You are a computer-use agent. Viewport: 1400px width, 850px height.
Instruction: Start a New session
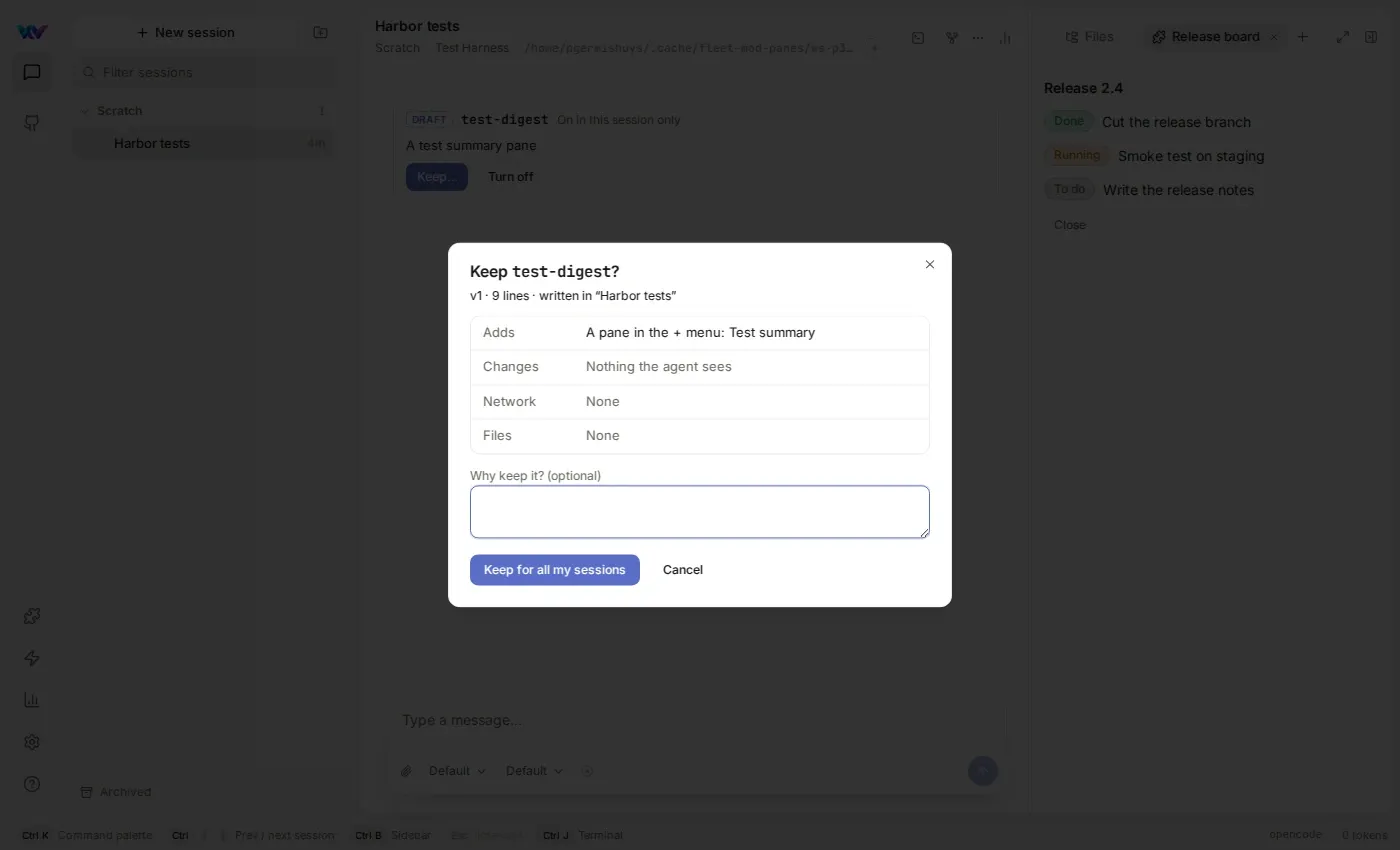[186, 32]
